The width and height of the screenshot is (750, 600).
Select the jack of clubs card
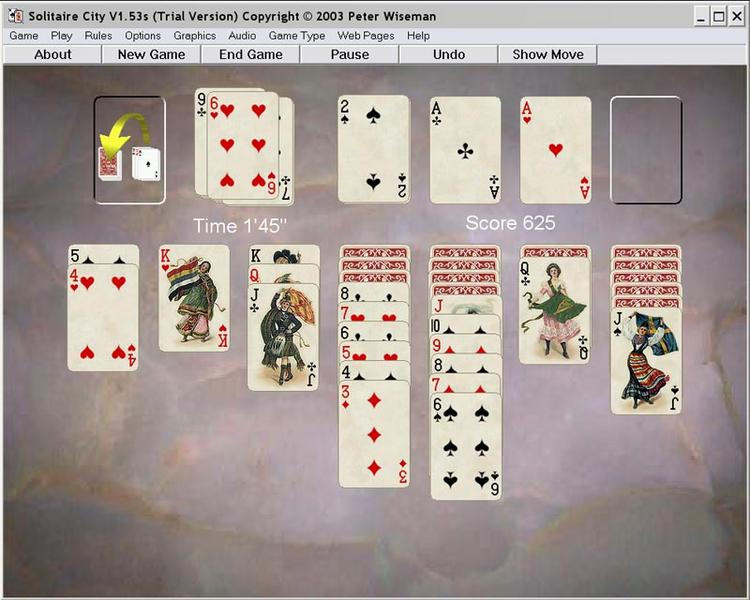[284, 337]
